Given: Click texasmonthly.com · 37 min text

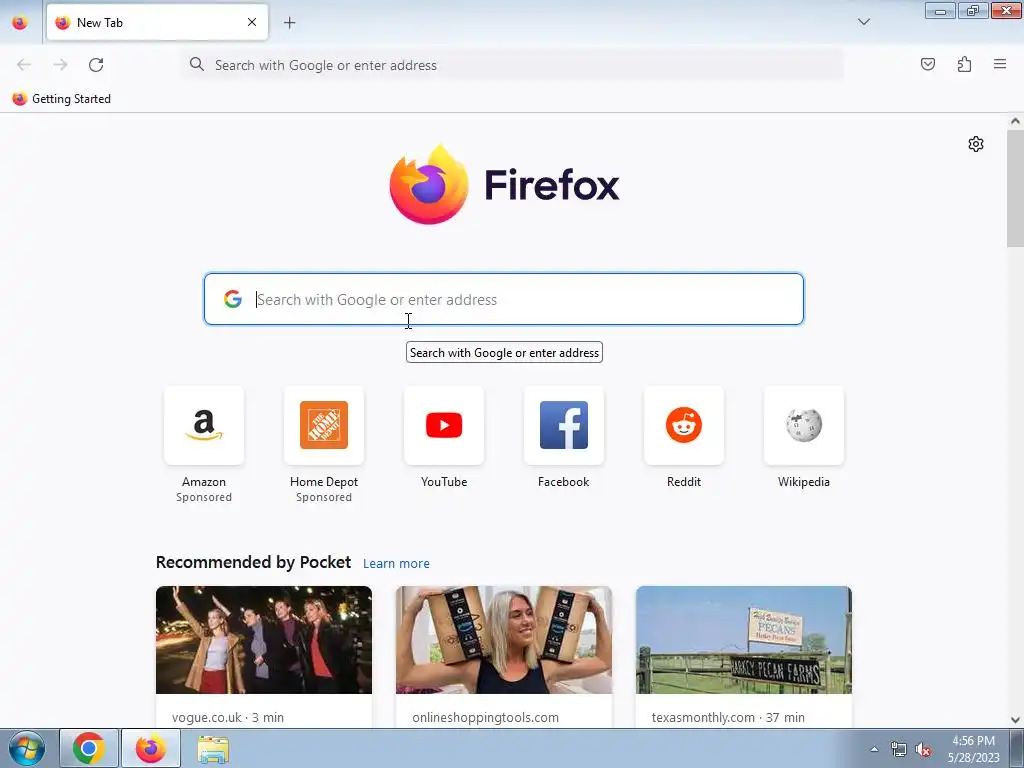Looking at the screenshot, I should pos(728,717).
